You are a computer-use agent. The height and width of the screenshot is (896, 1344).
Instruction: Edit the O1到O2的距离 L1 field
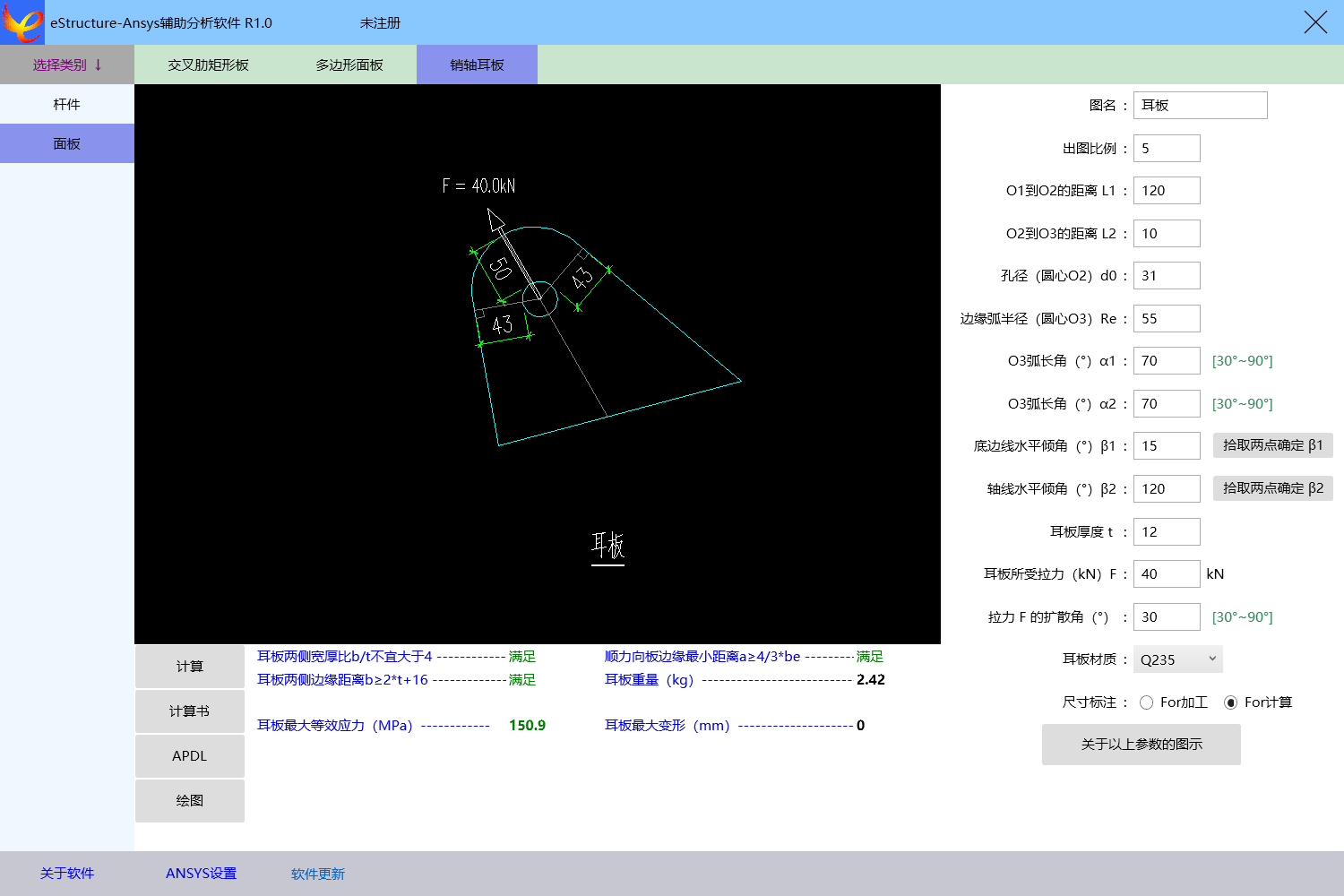[1167, 191]
